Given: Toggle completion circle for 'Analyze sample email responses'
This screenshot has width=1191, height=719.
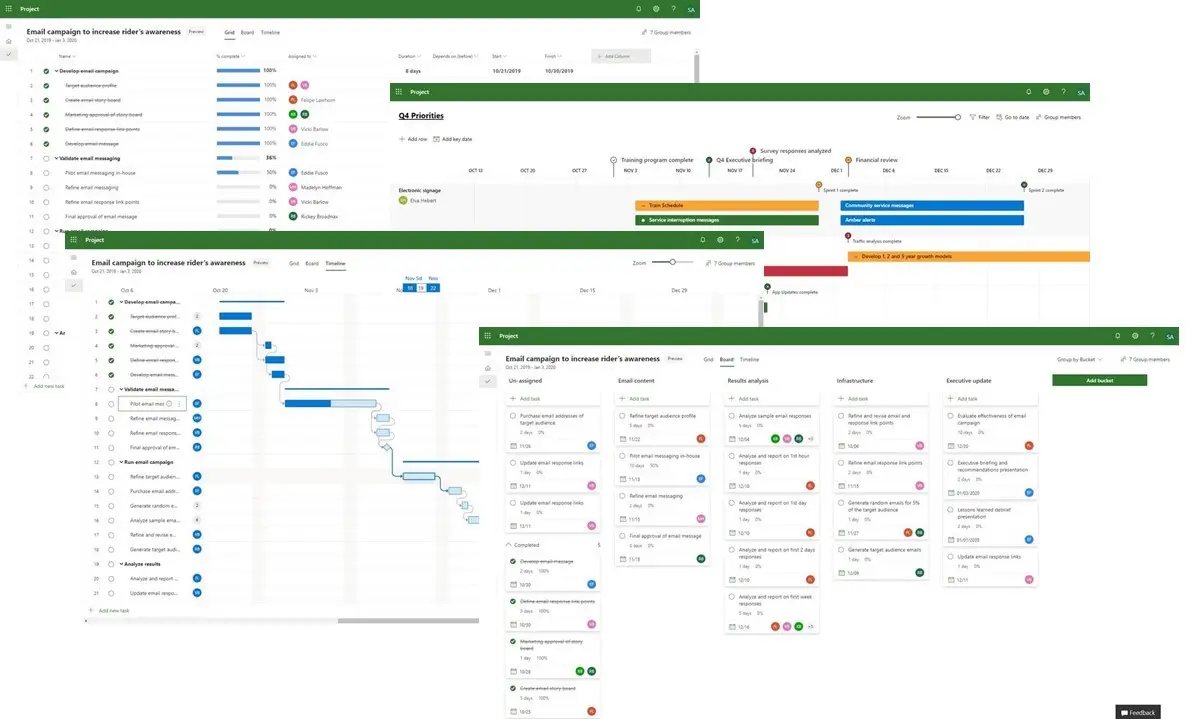Looking at the screenshot, I should click(x=732, y=416).
